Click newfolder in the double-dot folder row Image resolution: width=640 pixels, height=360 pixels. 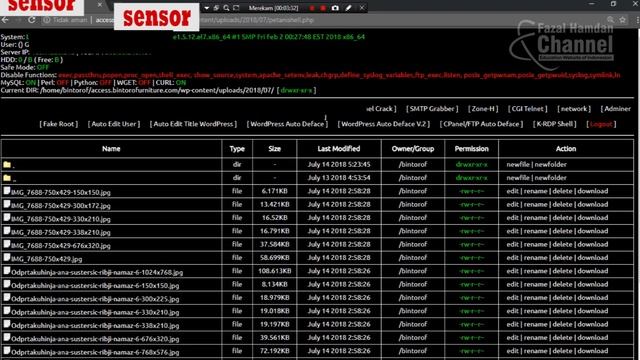551,178
